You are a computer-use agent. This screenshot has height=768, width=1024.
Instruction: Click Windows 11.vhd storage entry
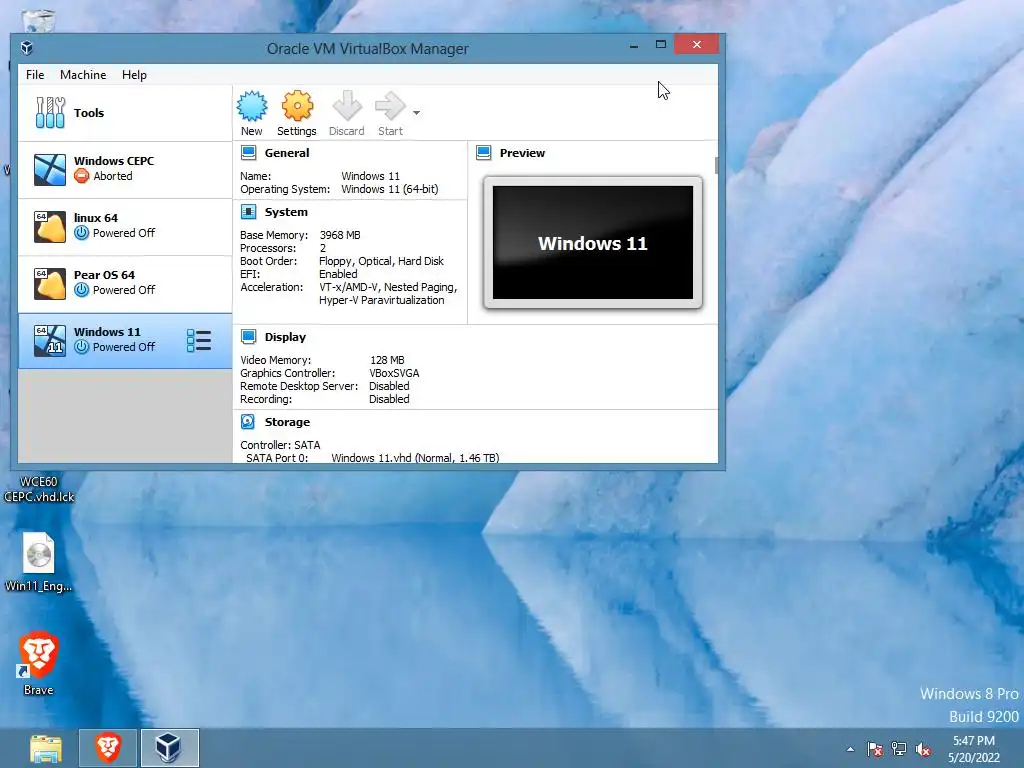click(x=415, y=458)
